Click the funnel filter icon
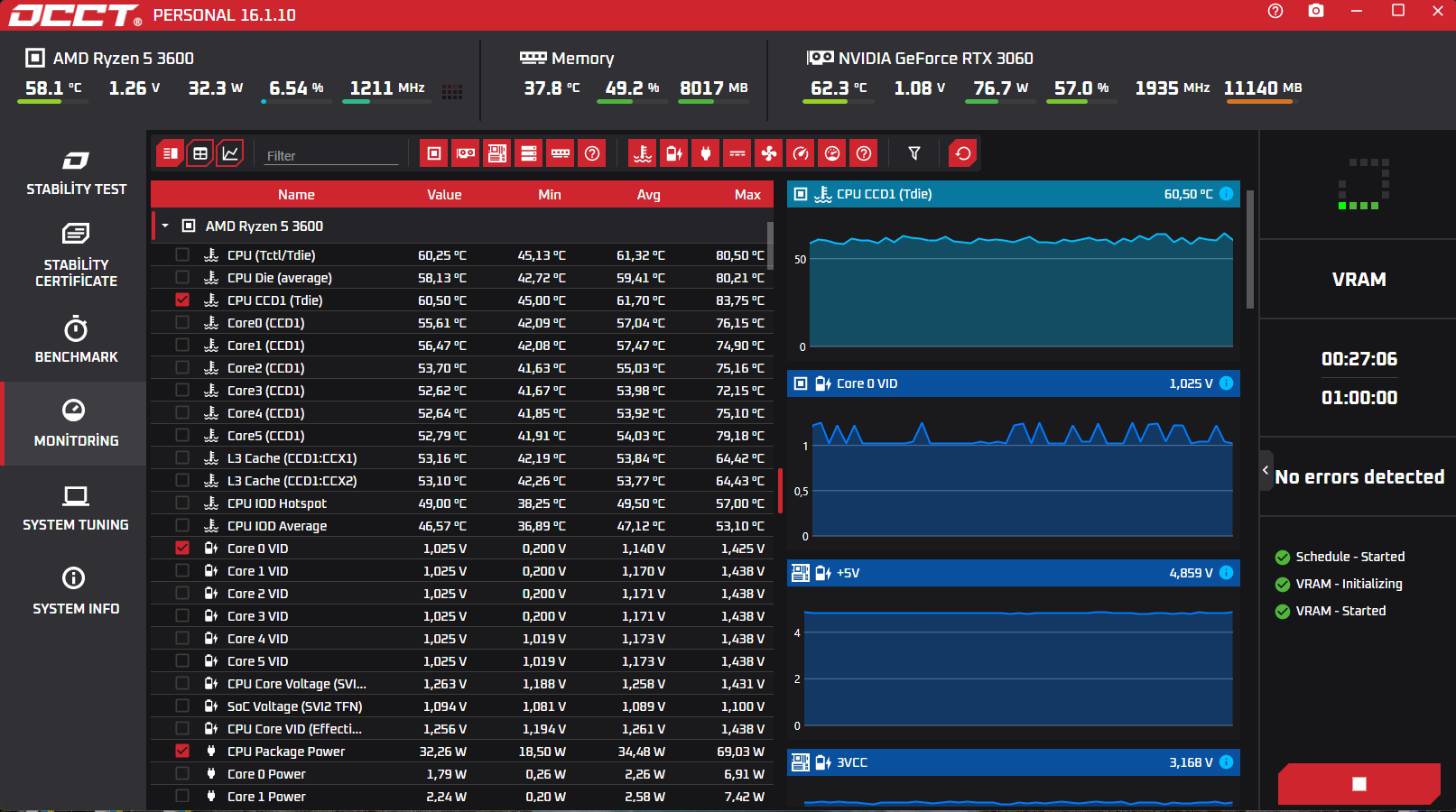The width and height of the screenshot is (1456, 812). coord(914,153)
